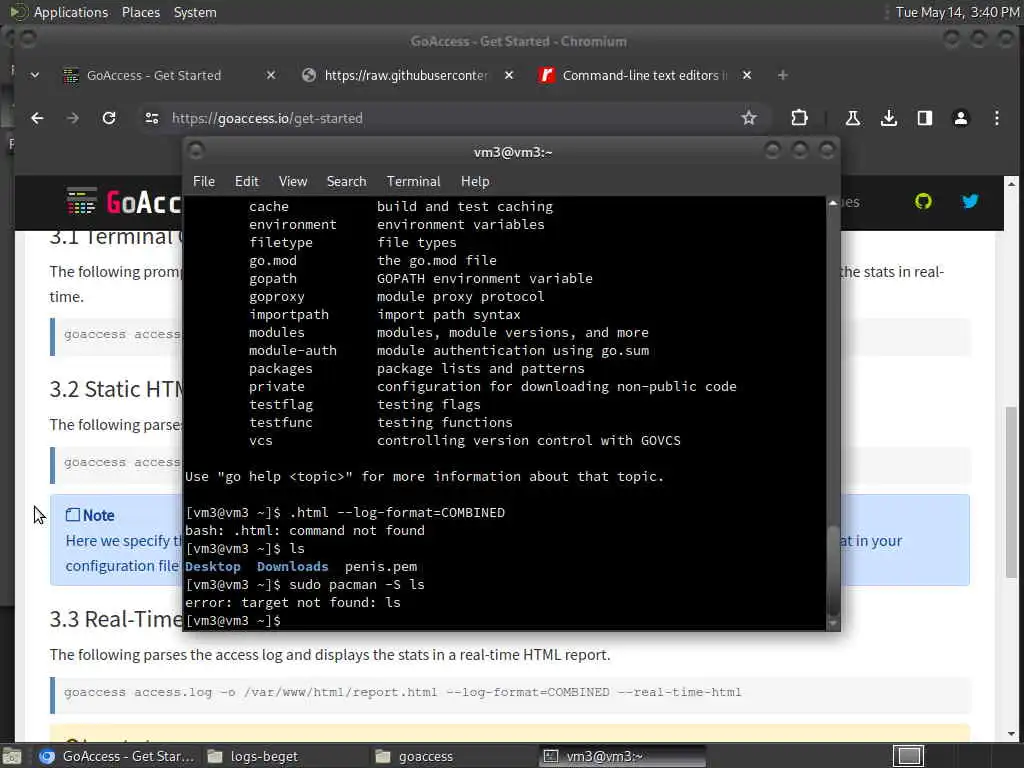Close the raw.githubusercontent tab
Image resolution: width=1024 pixels, height=768 pixels.
click(509, 75)
